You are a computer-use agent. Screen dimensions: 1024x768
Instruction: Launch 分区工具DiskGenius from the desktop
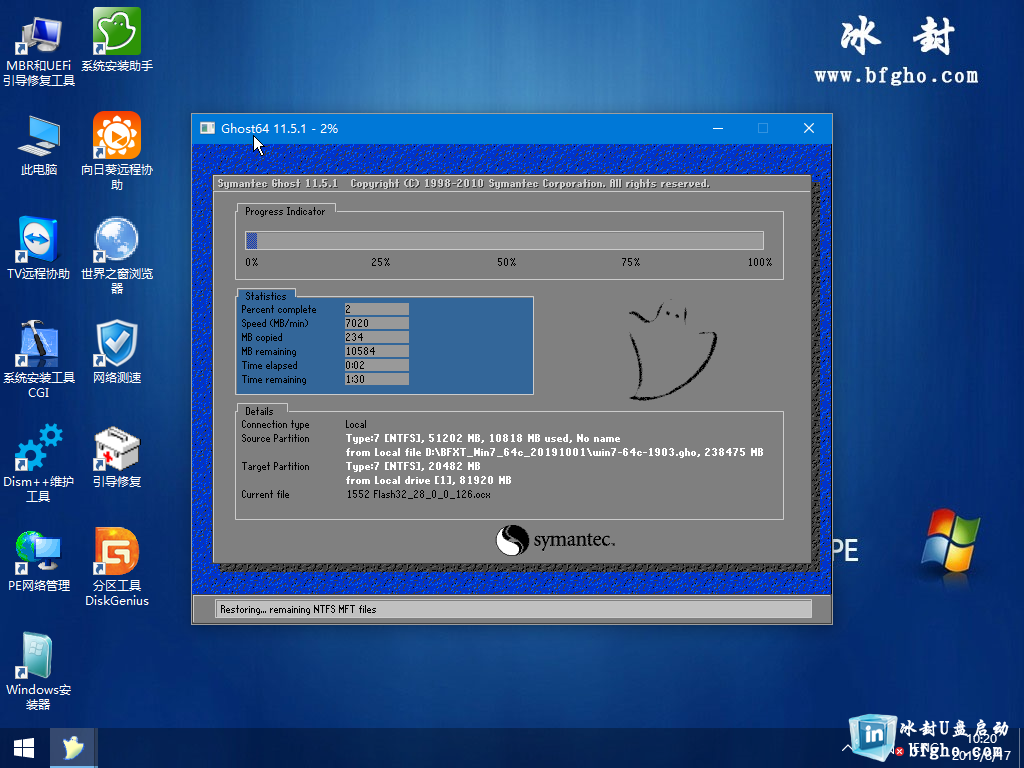tap(117, 567)
